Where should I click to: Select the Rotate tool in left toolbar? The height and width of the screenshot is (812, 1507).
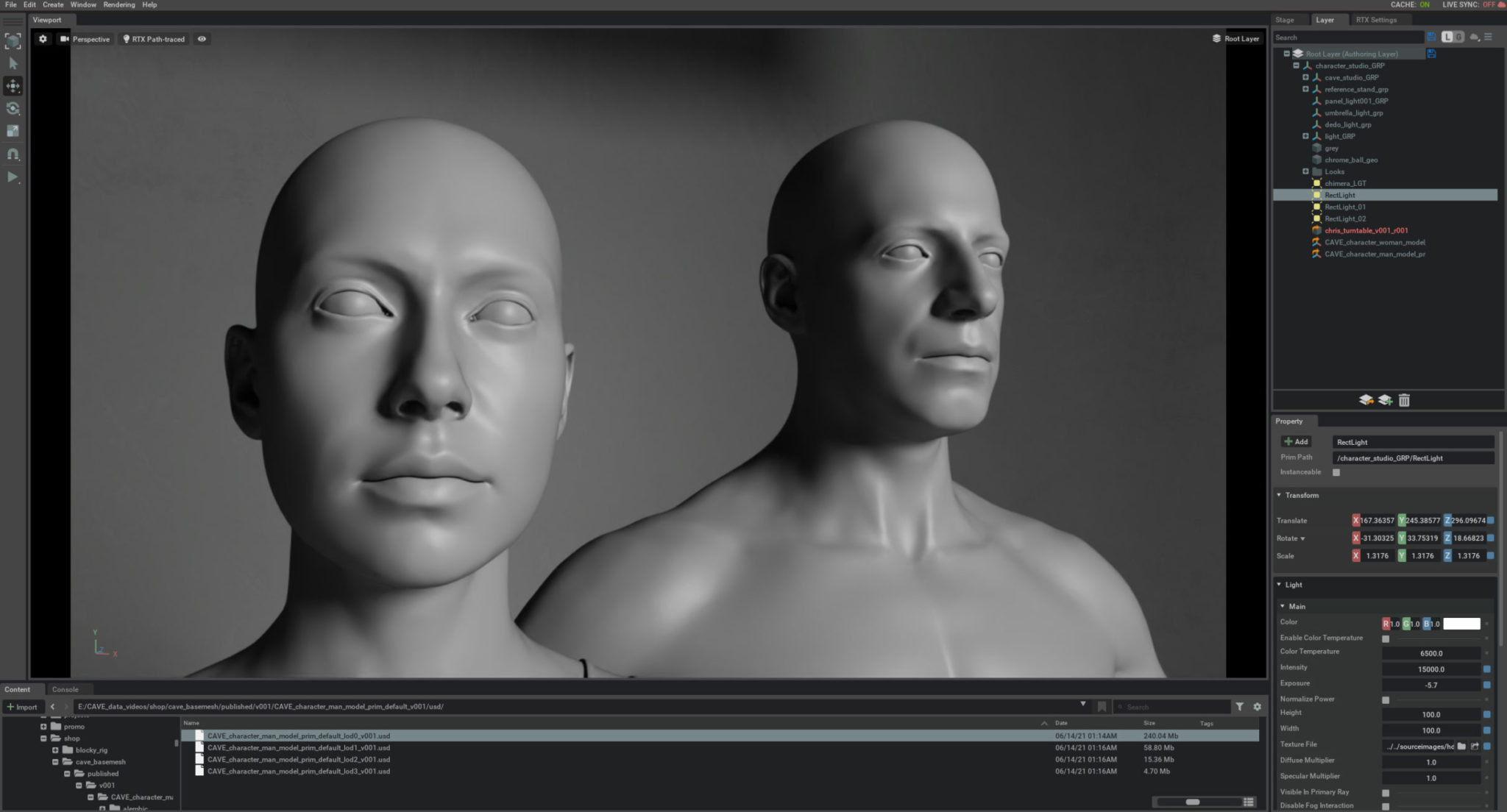(x=13, y=109)
